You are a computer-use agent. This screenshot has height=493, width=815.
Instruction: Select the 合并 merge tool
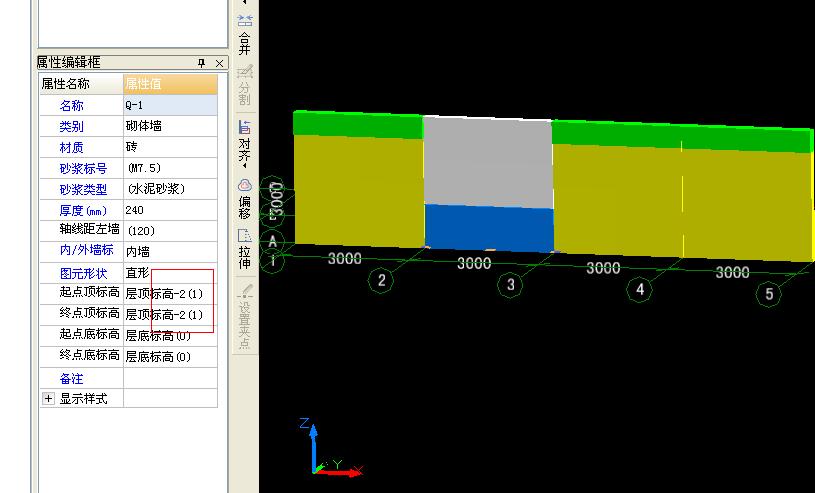point(245,35)
